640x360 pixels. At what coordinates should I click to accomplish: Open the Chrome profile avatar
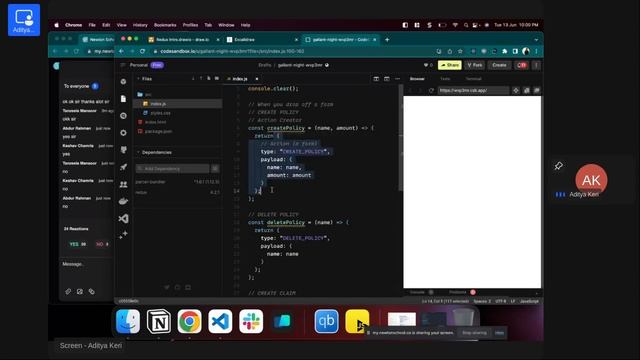coord(526,51)
